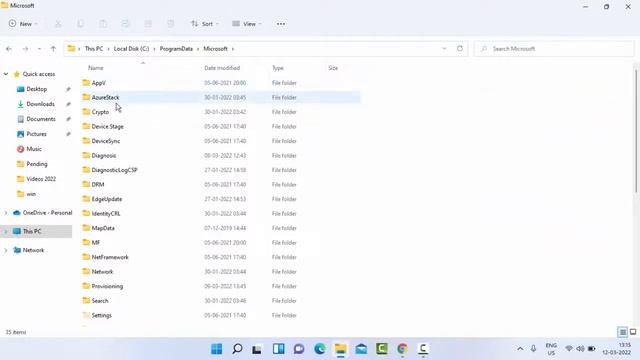
Task: Open the New item dropdown
Action: (23, 24)
